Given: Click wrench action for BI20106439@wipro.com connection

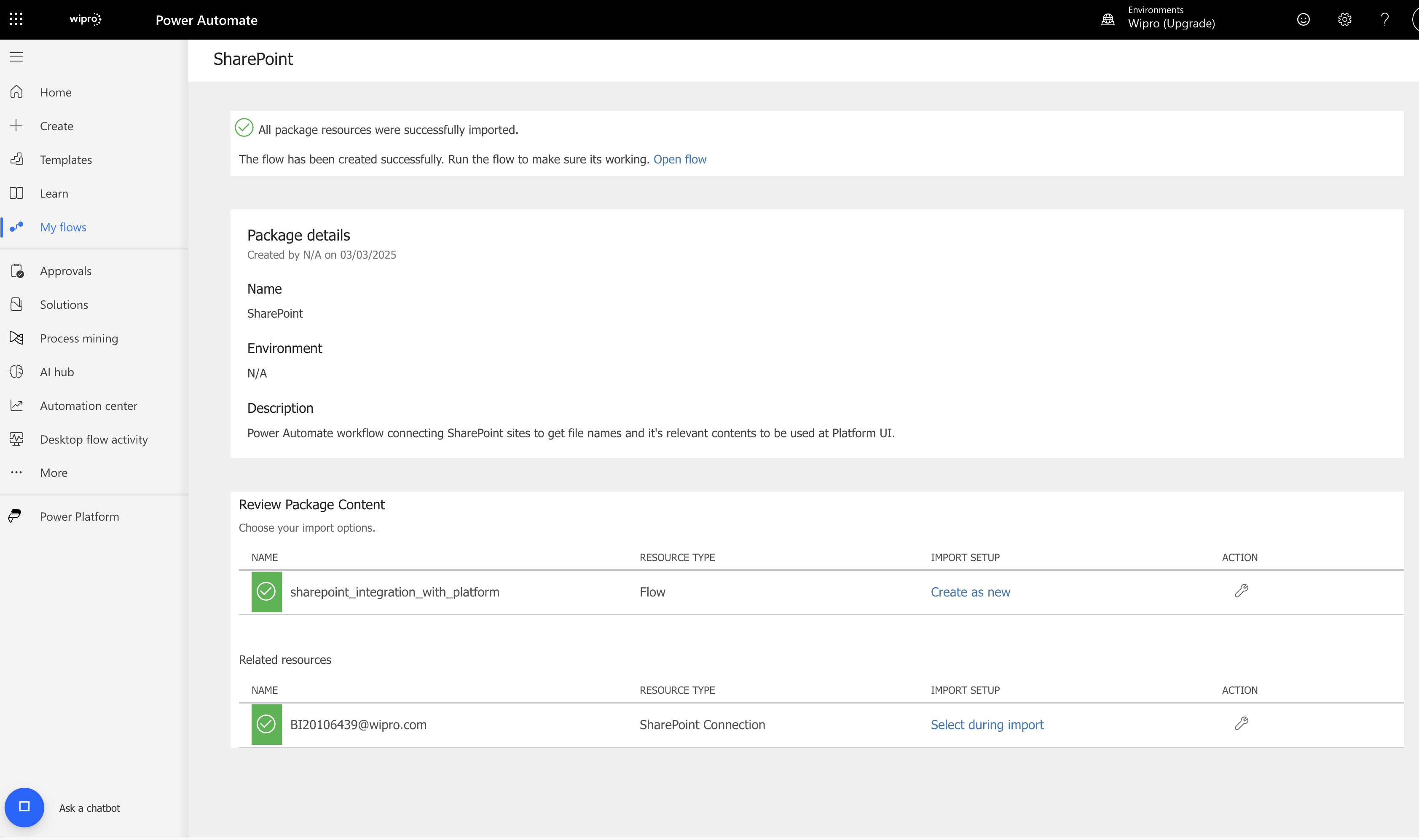Looking at the screenshot, I should pos(1241,723).
